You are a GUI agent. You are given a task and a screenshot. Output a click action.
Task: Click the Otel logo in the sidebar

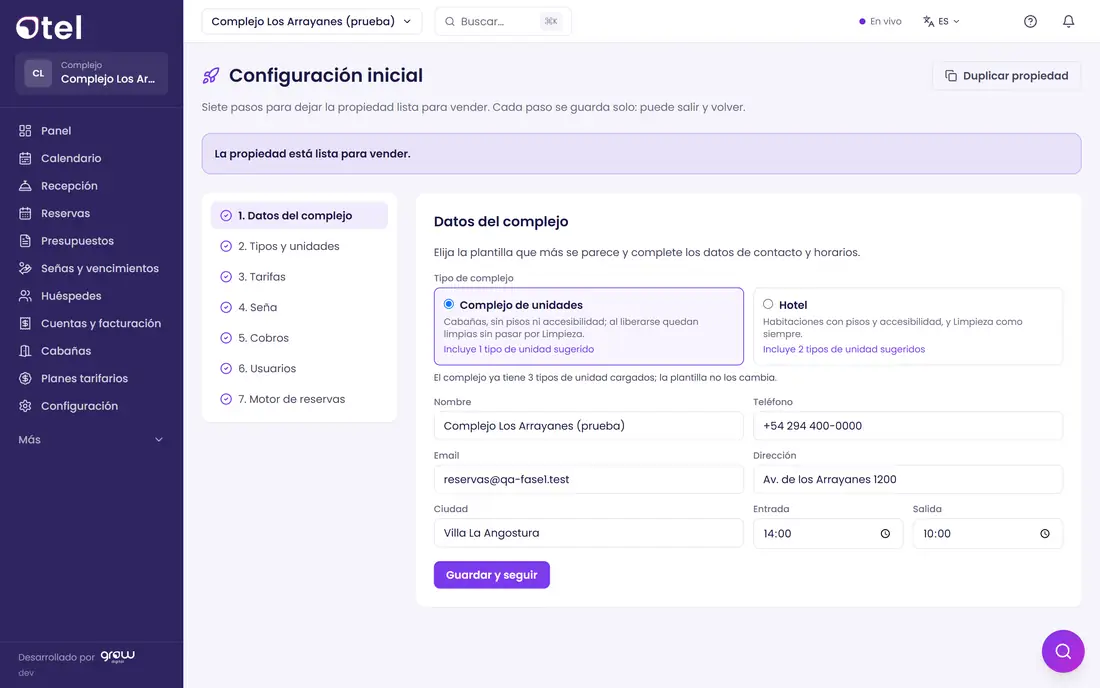48,27
